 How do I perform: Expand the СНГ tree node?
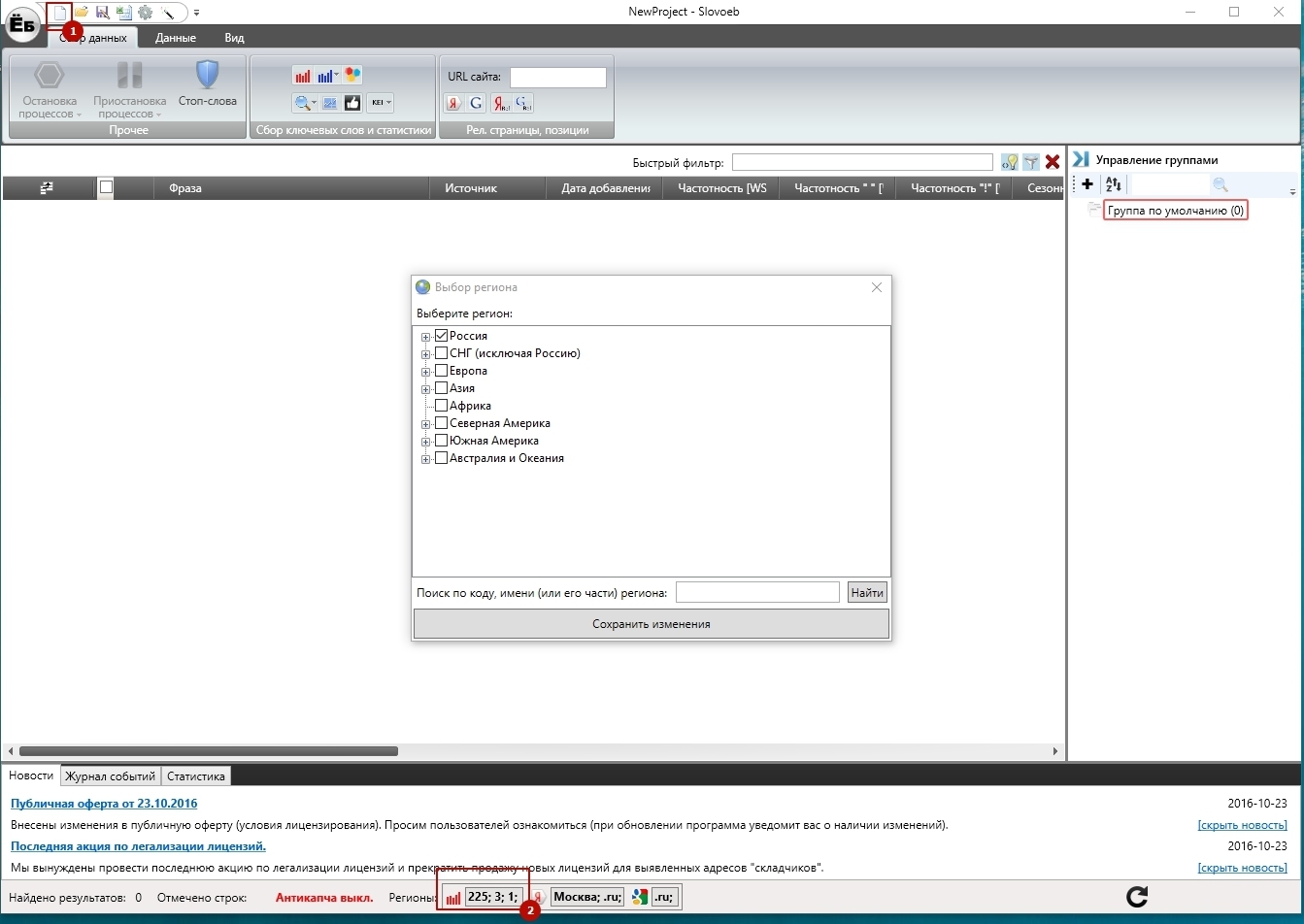click(x=425, y=354)
